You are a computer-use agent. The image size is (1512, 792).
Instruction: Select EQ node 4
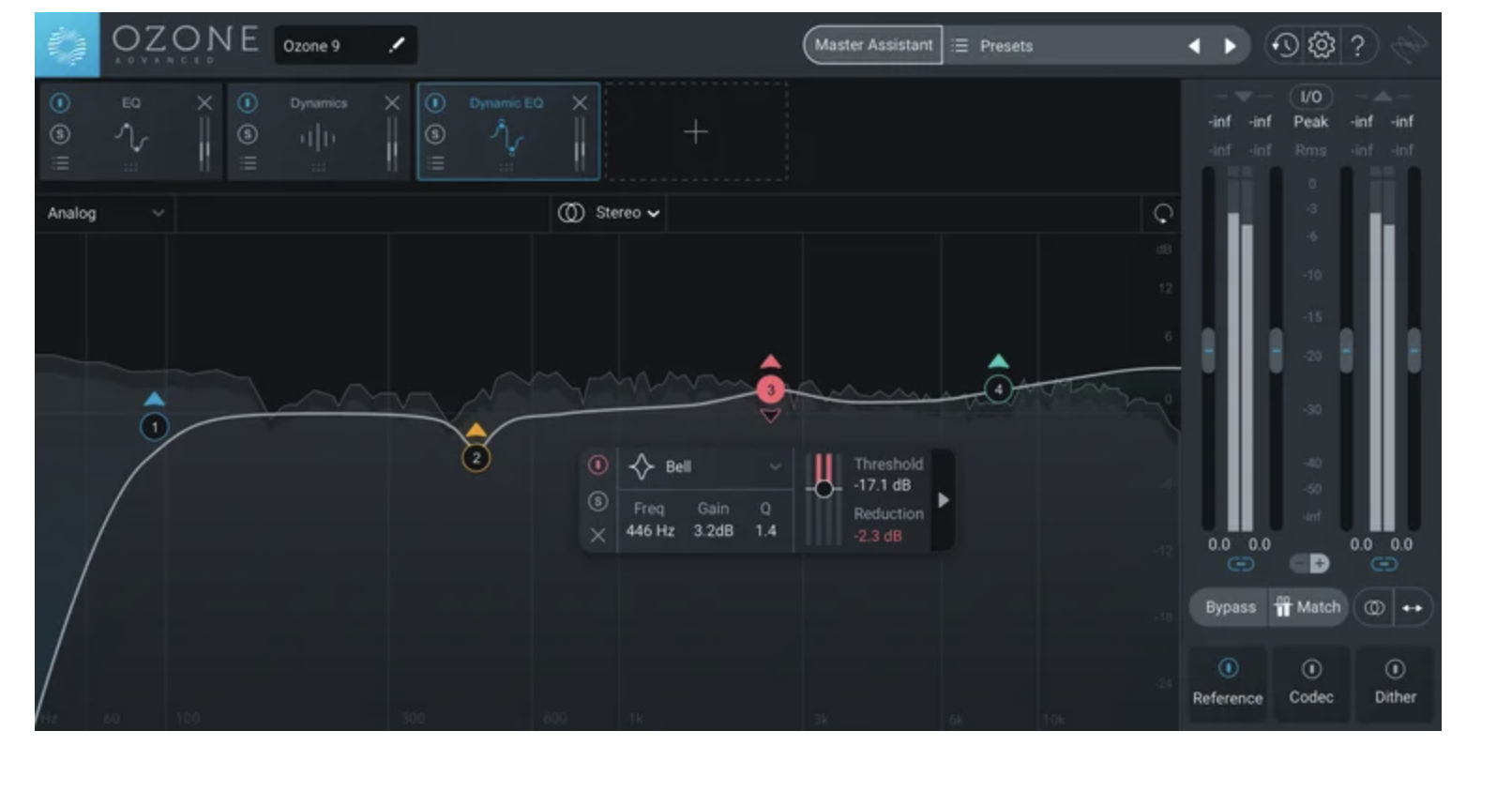(998, 388)
